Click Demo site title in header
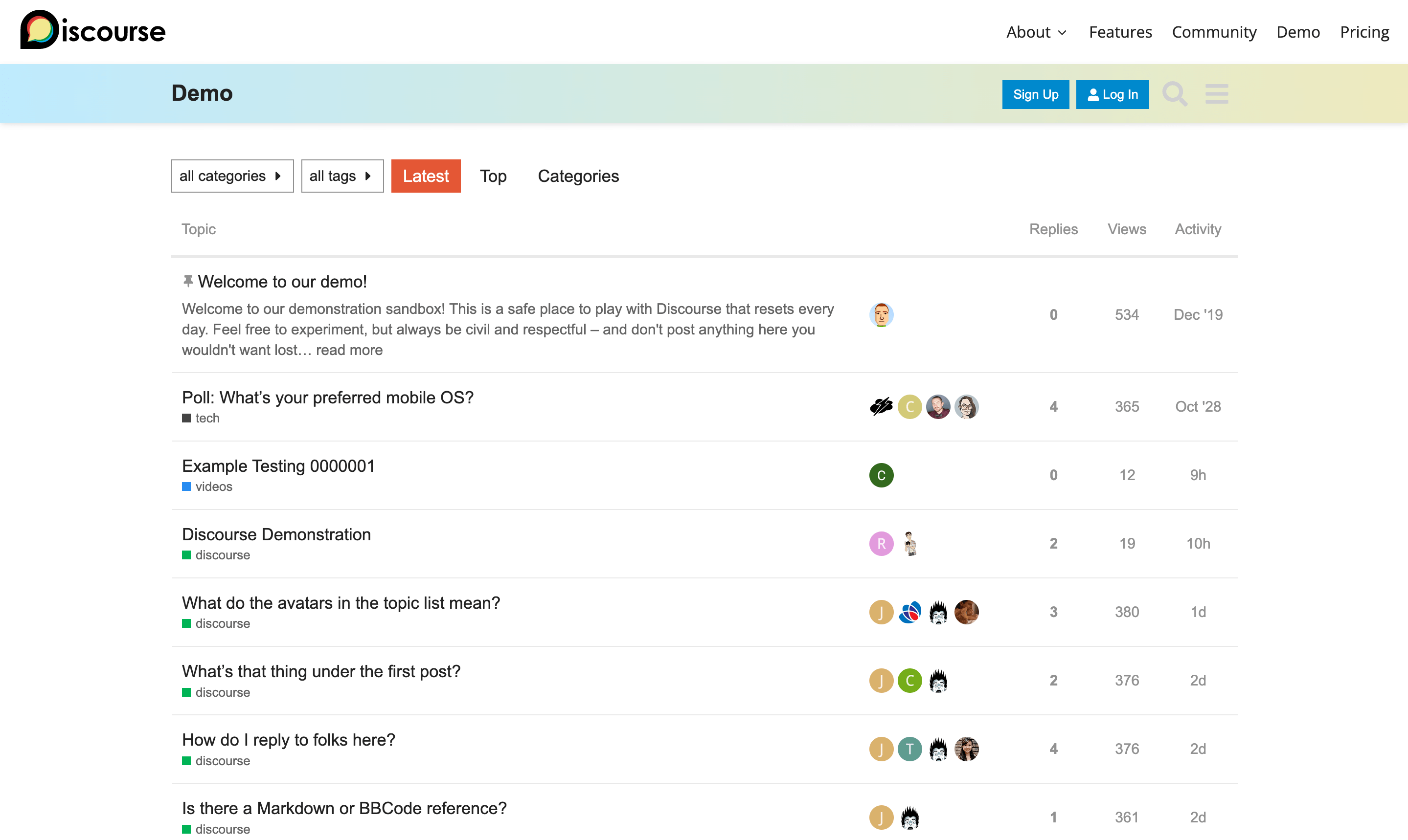 (202, 93)
